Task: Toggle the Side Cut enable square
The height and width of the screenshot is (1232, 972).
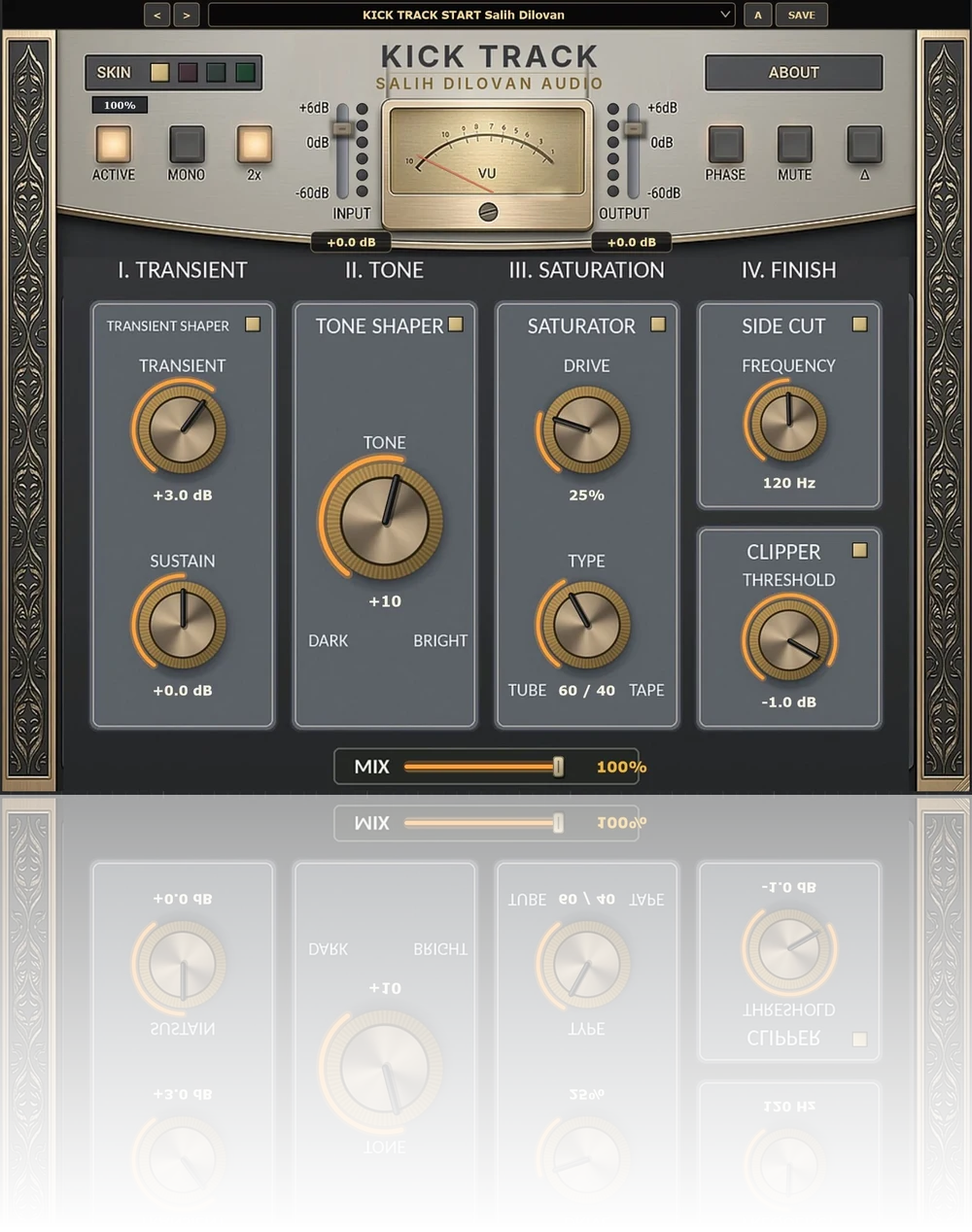Action: (x=859, y=325)
